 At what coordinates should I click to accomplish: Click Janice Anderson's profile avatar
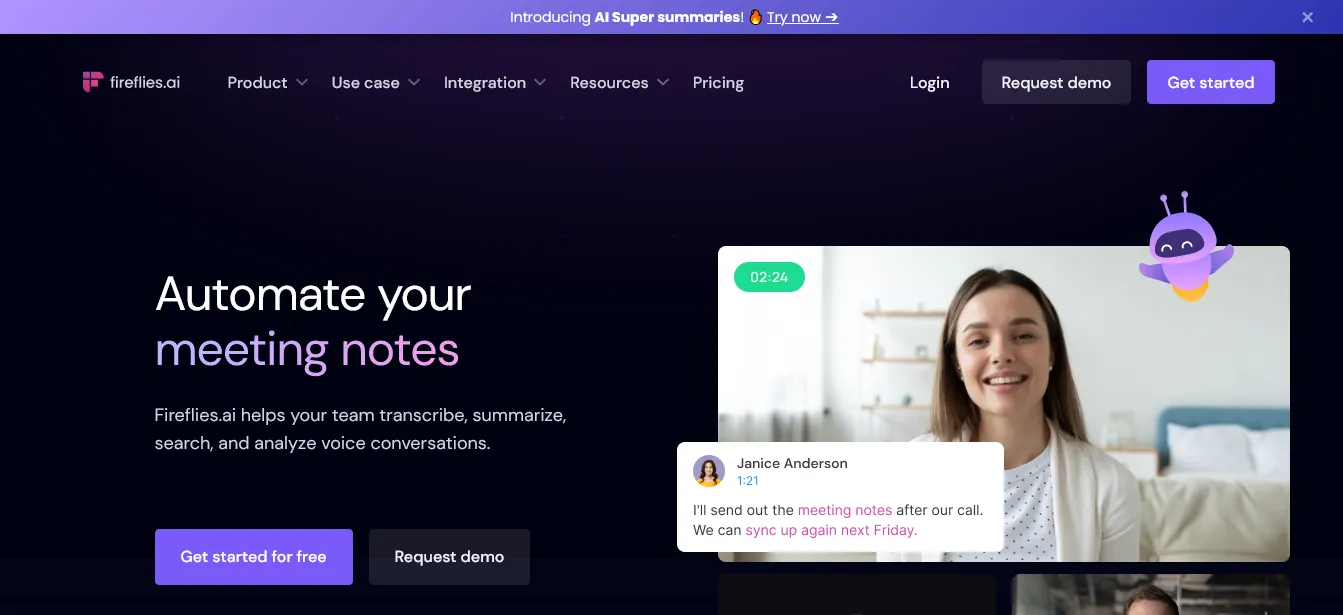coord(709,471)
